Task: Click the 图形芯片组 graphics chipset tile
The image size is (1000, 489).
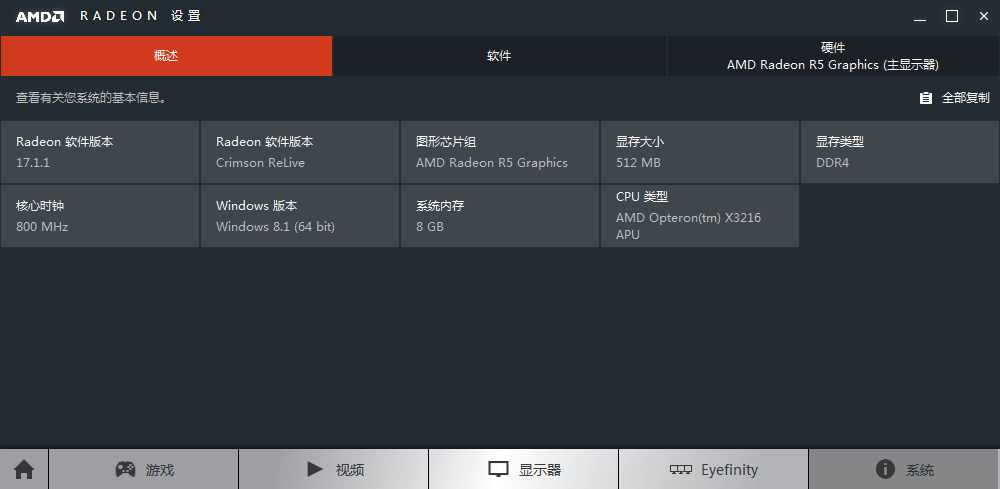Action: (500, 152)
